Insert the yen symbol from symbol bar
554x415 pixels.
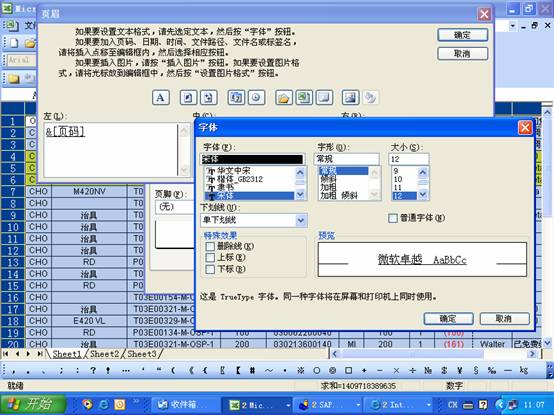(x=460, y=370)
